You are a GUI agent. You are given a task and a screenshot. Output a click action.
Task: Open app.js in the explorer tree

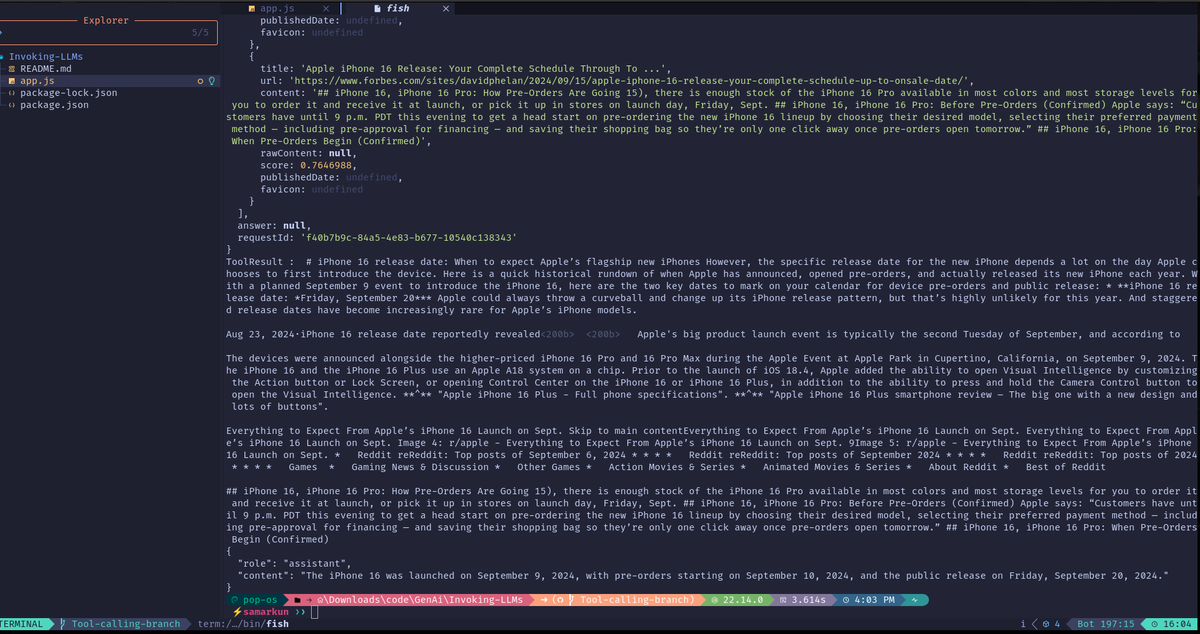[x=36, y=81]
